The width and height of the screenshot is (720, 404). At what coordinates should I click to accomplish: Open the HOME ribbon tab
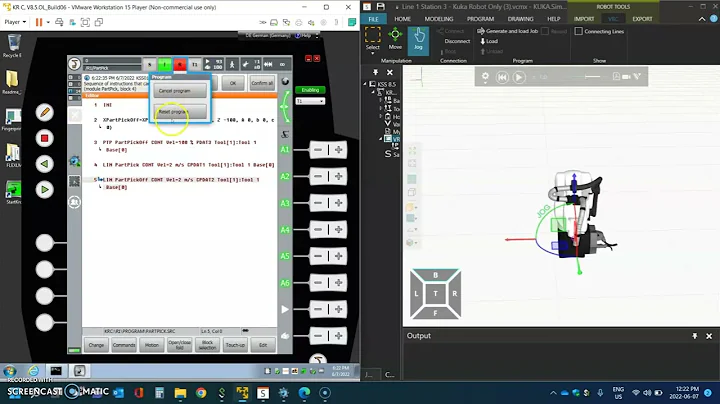[x=402, y=19]
